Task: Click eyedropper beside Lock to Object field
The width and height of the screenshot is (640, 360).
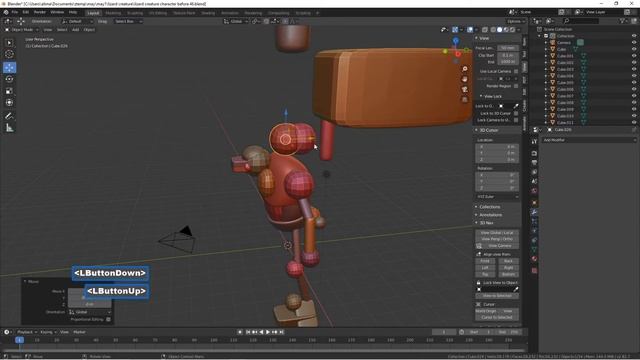Action: (516, 106)
